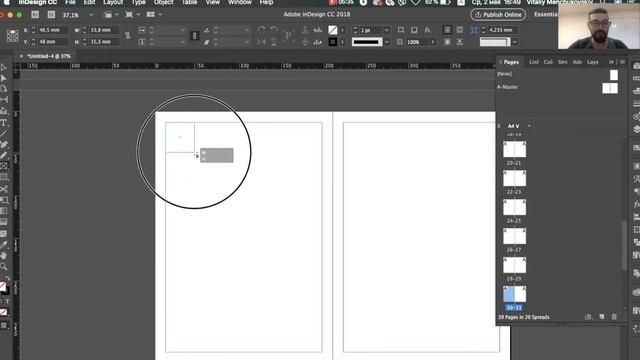This screenshot has height=360, width=640.
Task: Select the Pen tool
Action: click(x=4, y=144)
